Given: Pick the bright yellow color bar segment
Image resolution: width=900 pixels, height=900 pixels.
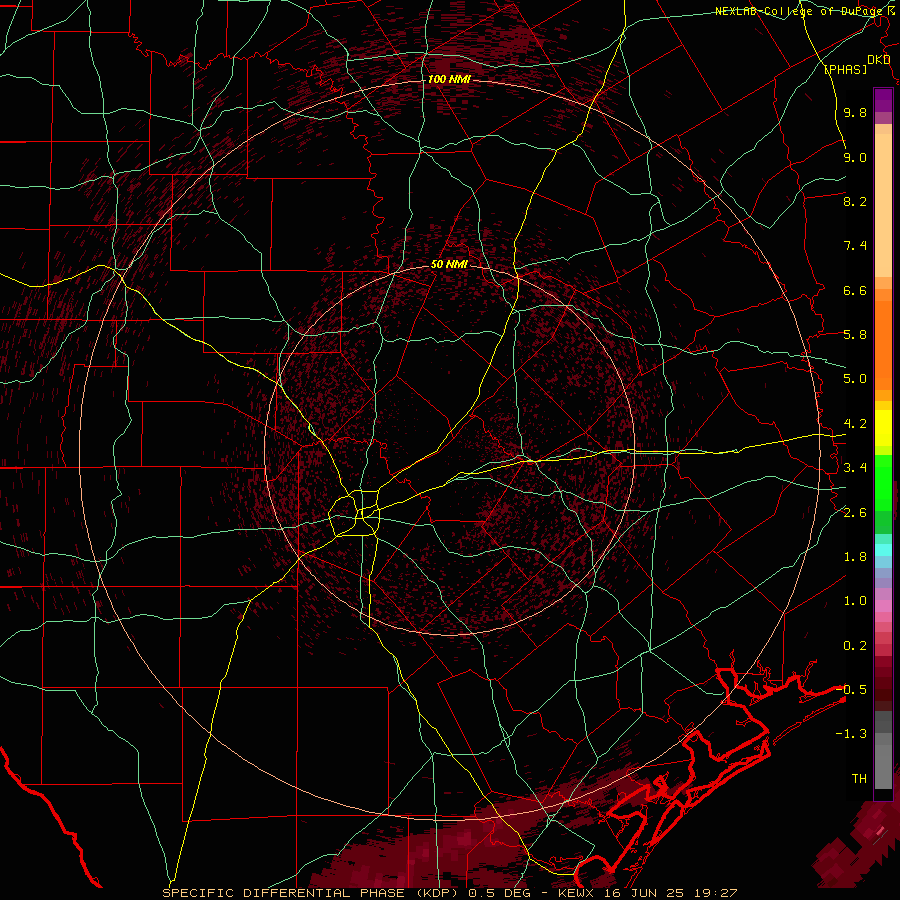Looking at the screenshot, I should [883, 428].
